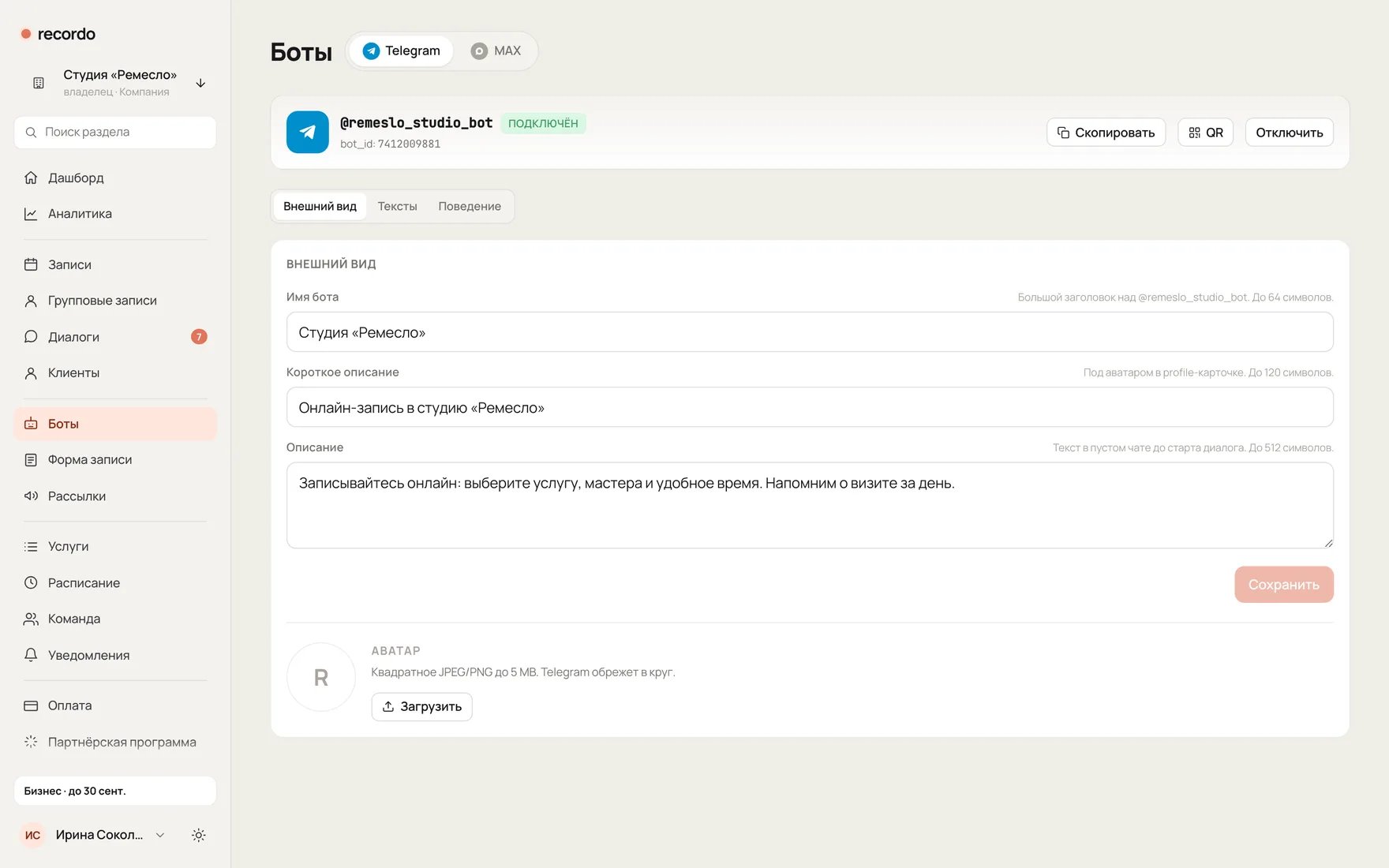The height and width of the screenshot is (868, 1389).
Task: Open the Ирина Сокол... user menu chevron
Action: coord(160,835)
